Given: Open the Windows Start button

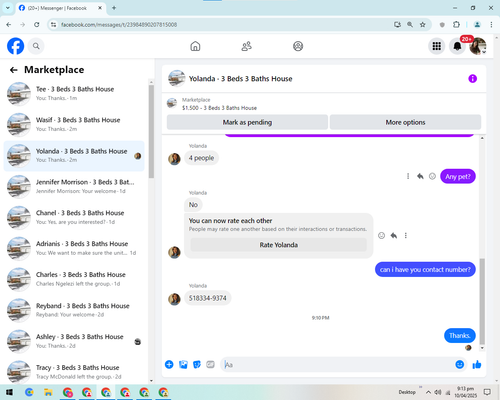Looking at the screenshot, I should pos(9,392).
